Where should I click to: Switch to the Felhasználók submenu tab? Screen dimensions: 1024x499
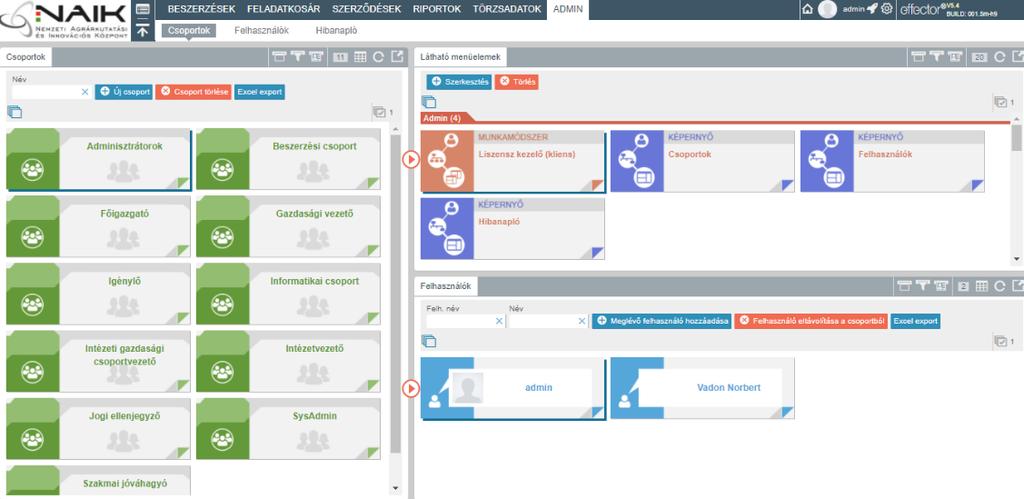pyautogui.click(x=261, y=31)
